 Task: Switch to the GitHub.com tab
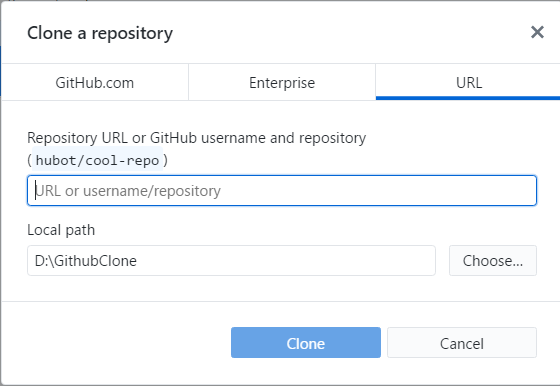click(x=95, y=82)
